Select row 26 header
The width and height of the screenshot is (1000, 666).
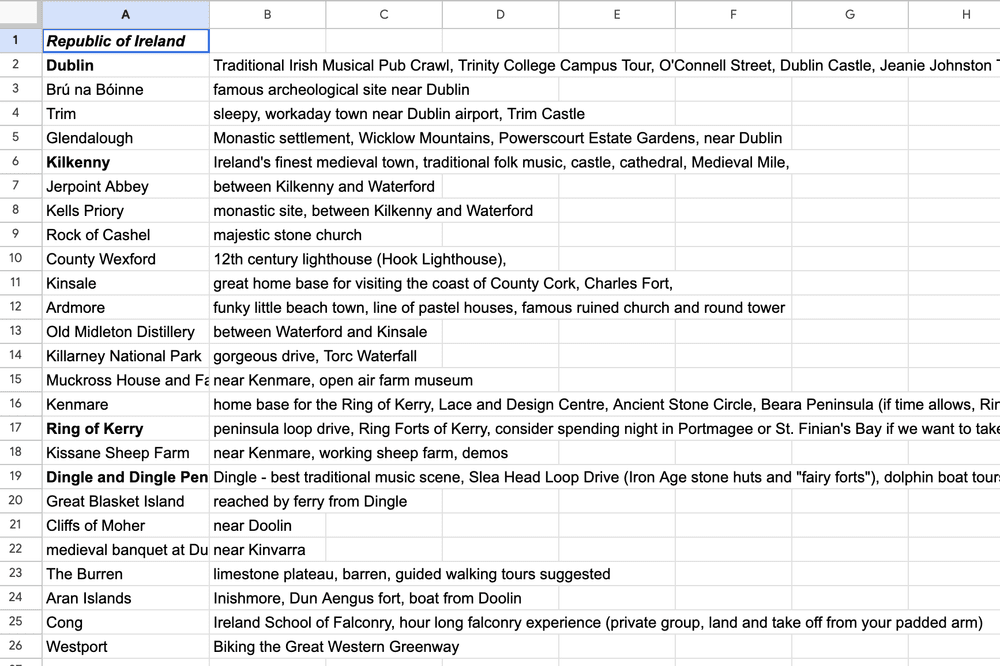point(21,647)
